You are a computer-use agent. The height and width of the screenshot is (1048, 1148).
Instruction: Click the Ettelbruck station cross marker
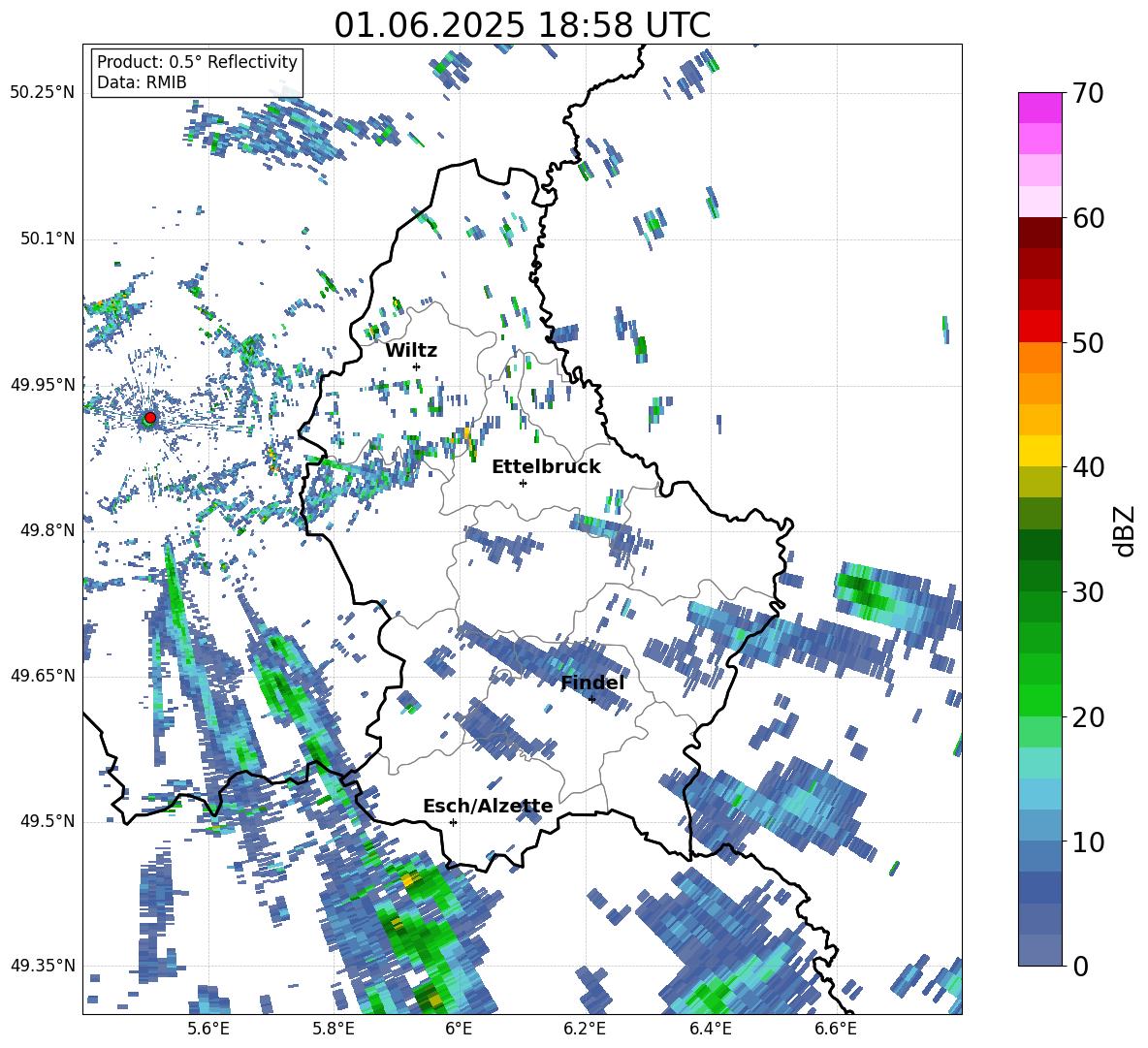point(523,483)
